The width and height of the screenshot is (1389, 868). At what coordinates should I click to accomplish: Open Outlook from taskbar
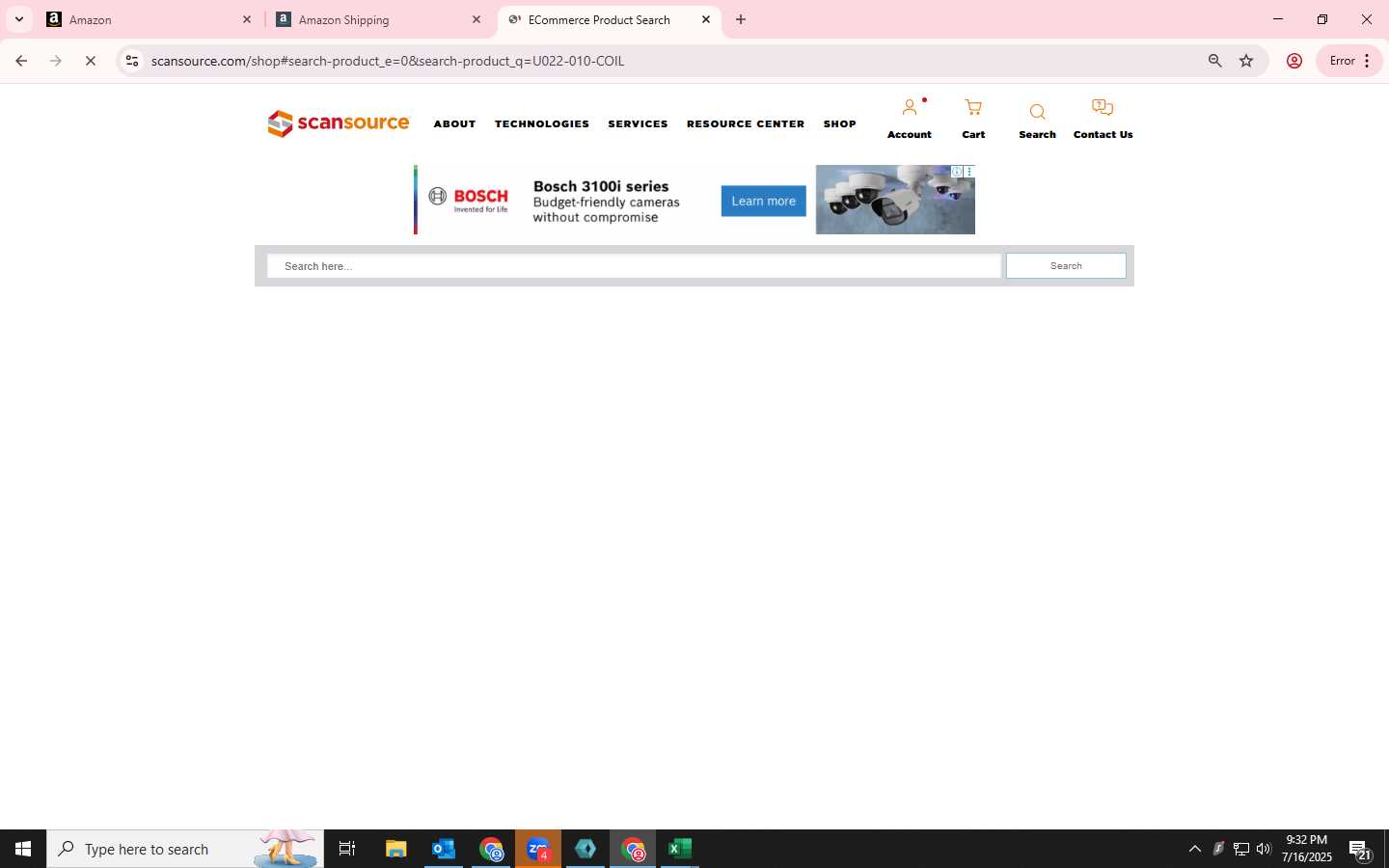[444, 849]
